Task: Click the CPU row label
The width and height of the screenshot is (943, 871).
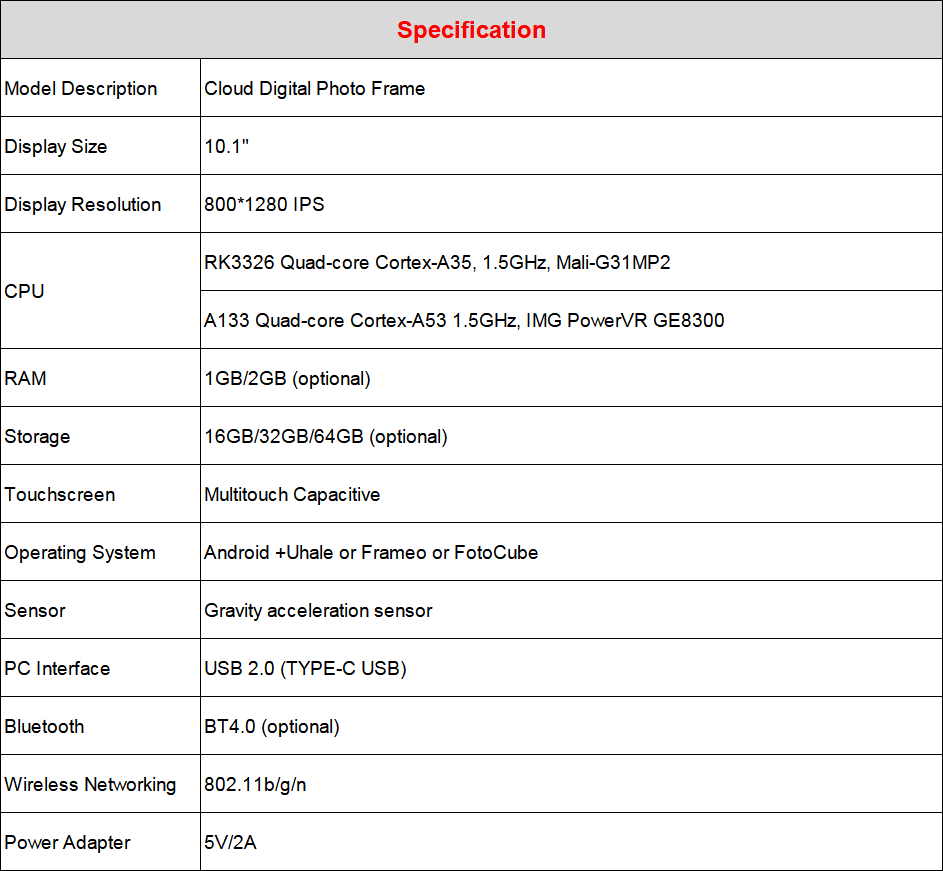Action: tap(25, 291)
